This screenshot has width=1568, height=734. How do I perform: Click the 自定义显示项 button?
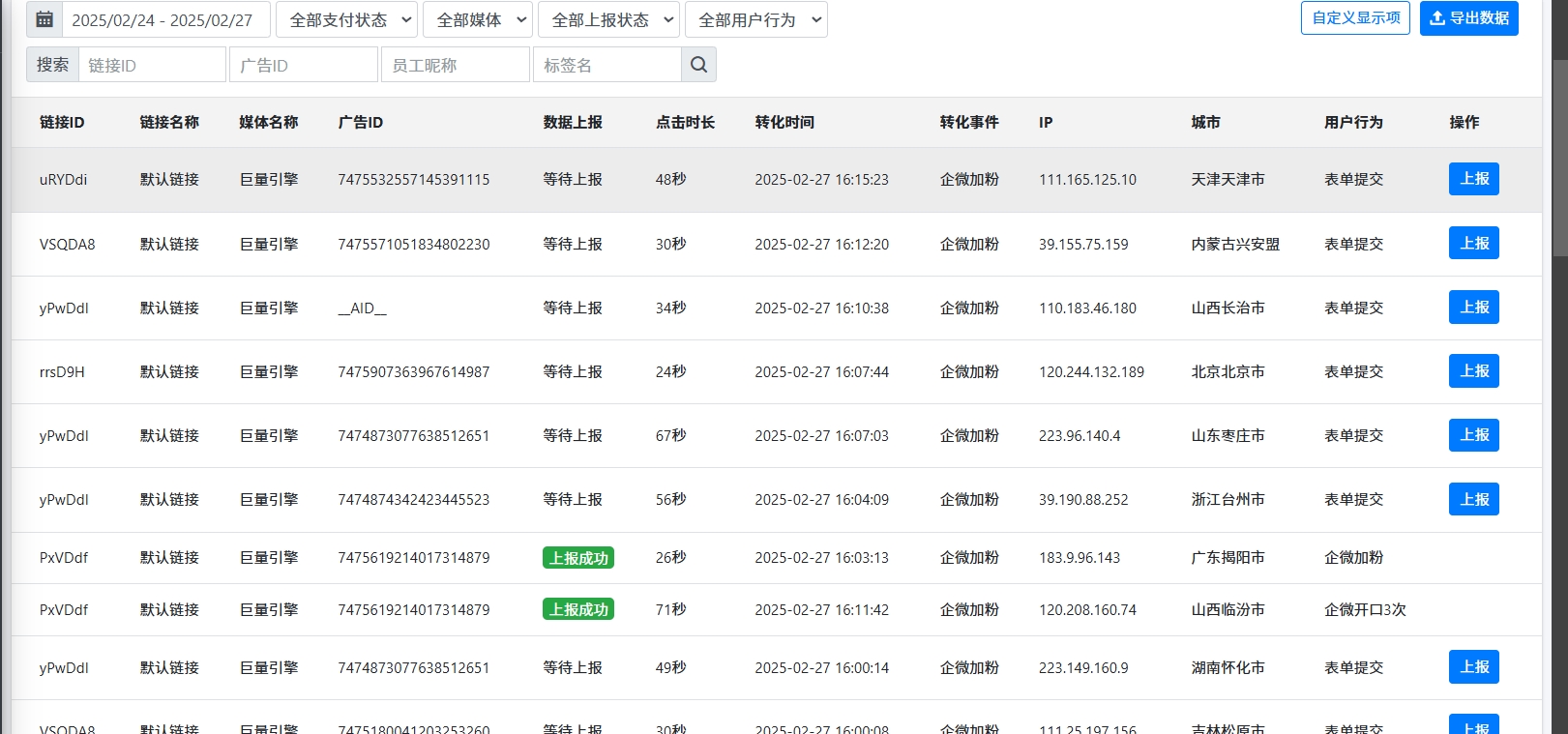1355,18
